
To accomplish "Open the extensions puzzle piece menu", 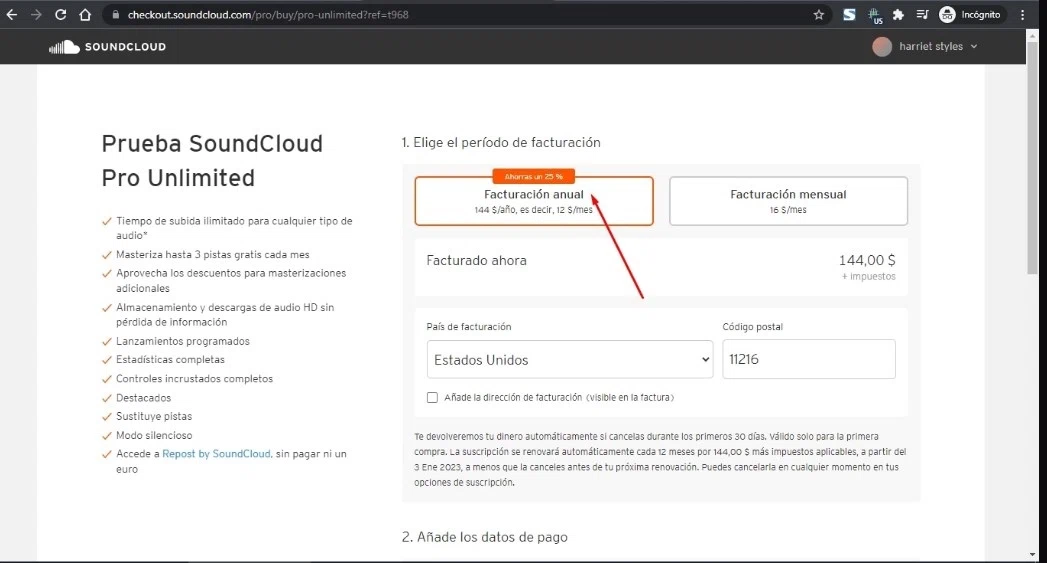I will pos(898,15).
